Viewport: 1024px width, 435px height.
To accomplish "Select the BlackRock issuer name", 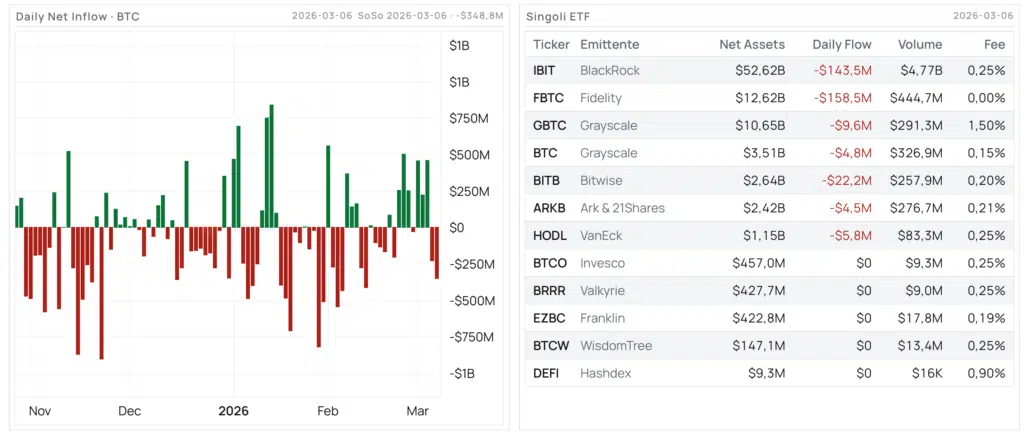I will 610,71.
